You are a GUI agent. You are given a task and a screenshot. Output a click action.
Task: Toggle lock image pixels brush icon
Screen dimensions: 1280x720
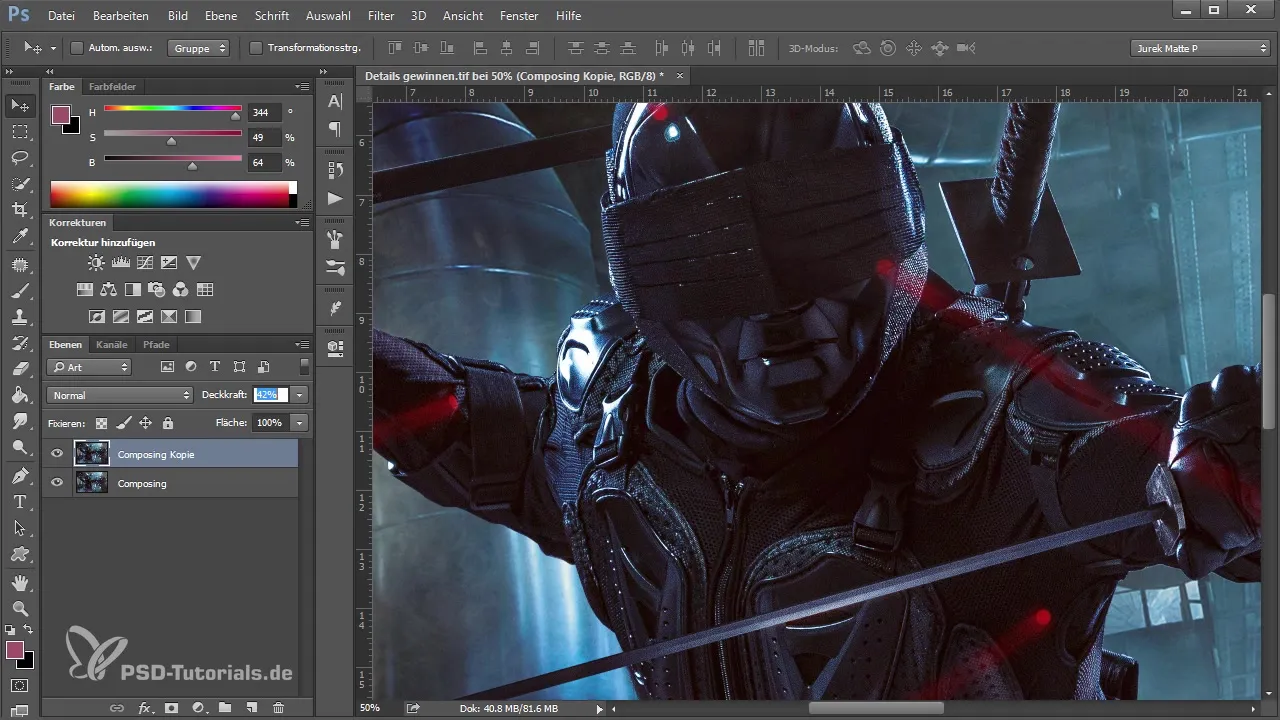tap(123, 423)
